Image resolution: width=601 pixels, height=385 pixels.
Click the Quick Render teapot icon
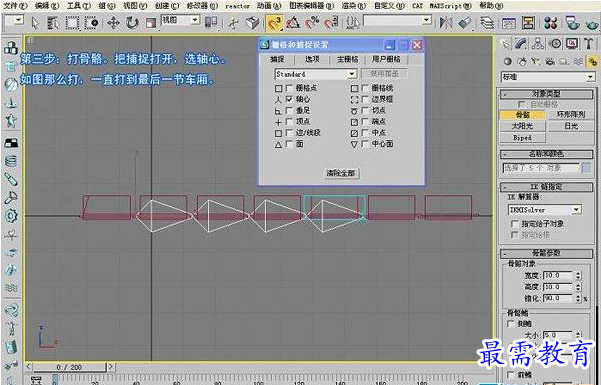point(592,24)
